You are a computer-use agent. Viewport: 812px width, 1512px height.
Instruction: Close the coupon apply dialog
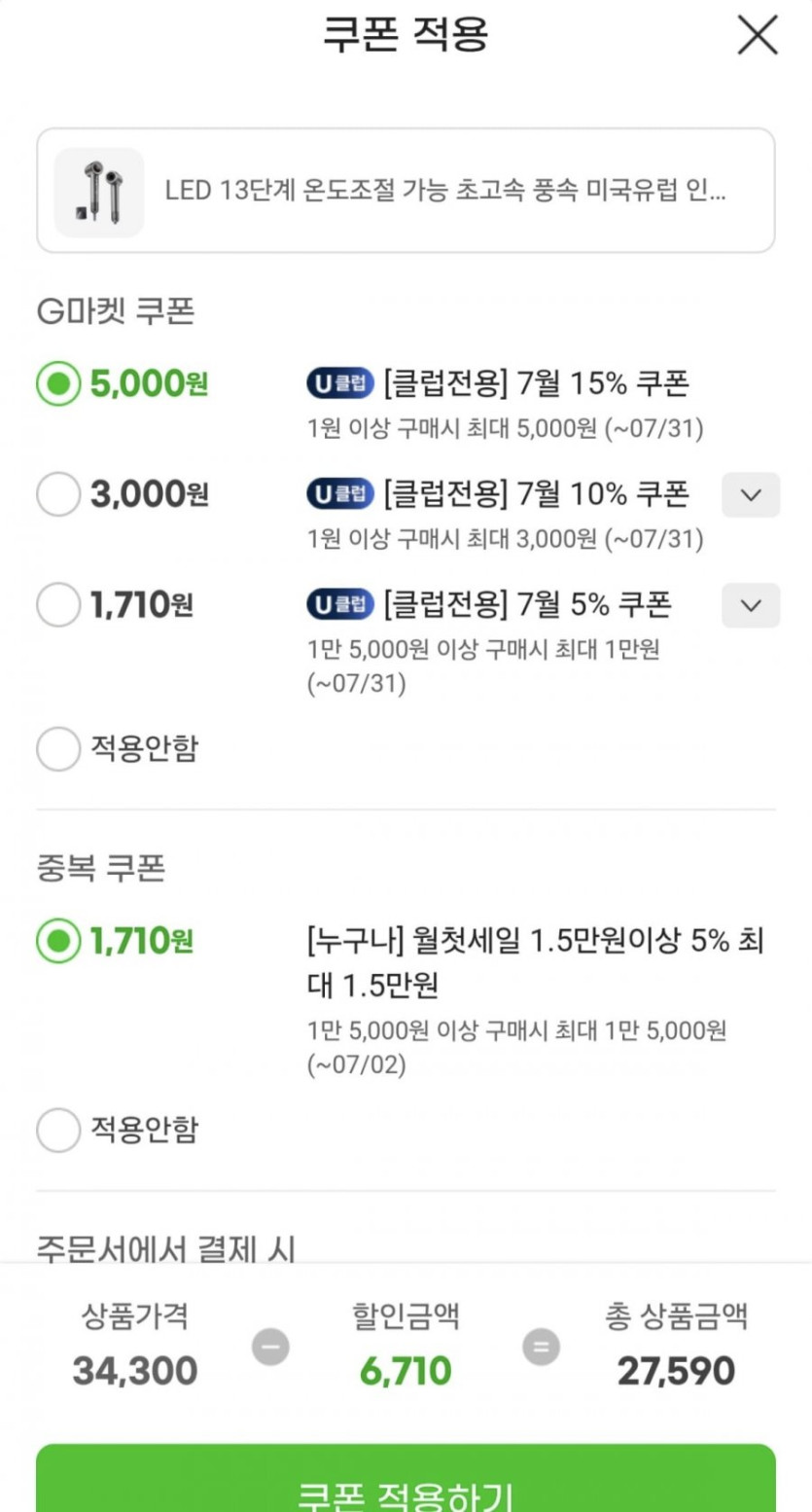[x=757, y=36]
